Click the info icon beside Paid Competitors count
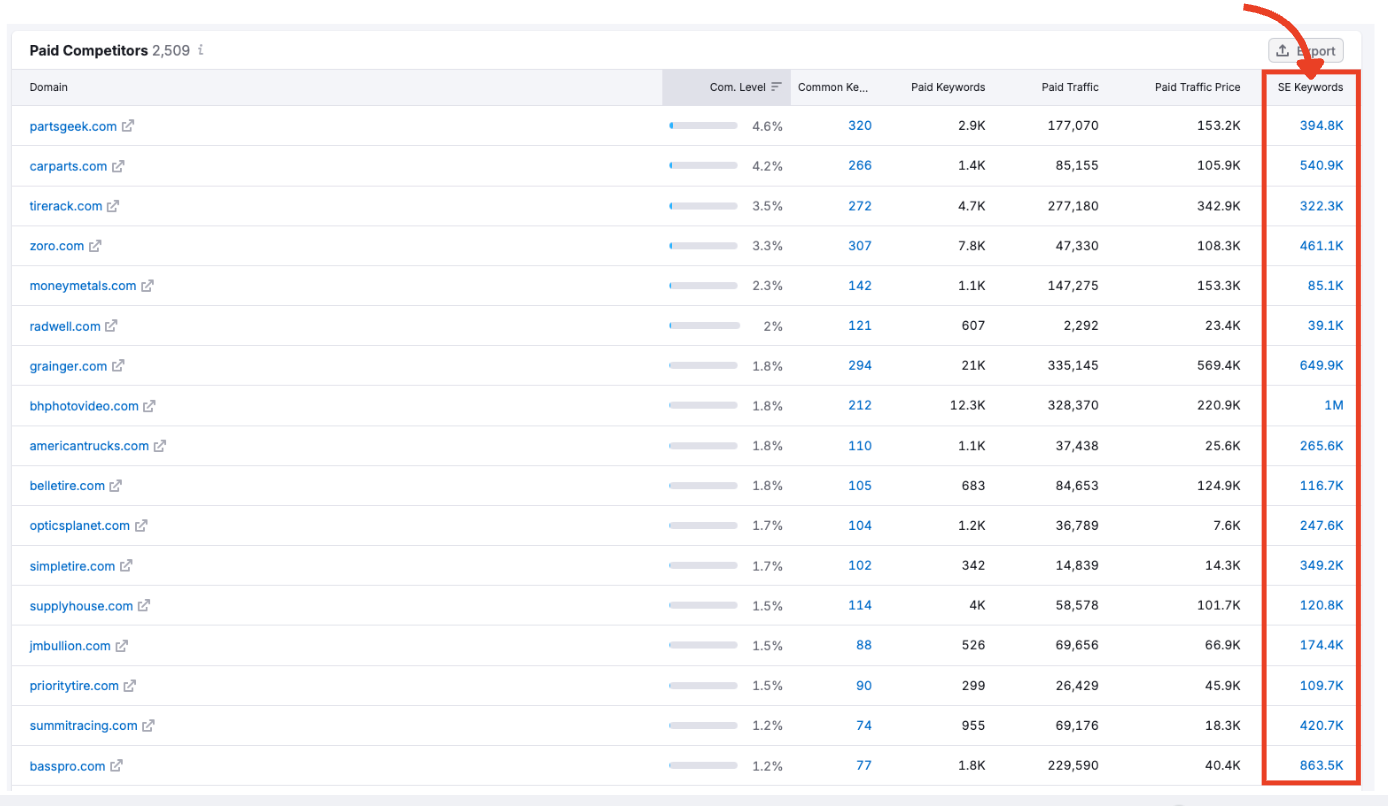 point(199,48)
